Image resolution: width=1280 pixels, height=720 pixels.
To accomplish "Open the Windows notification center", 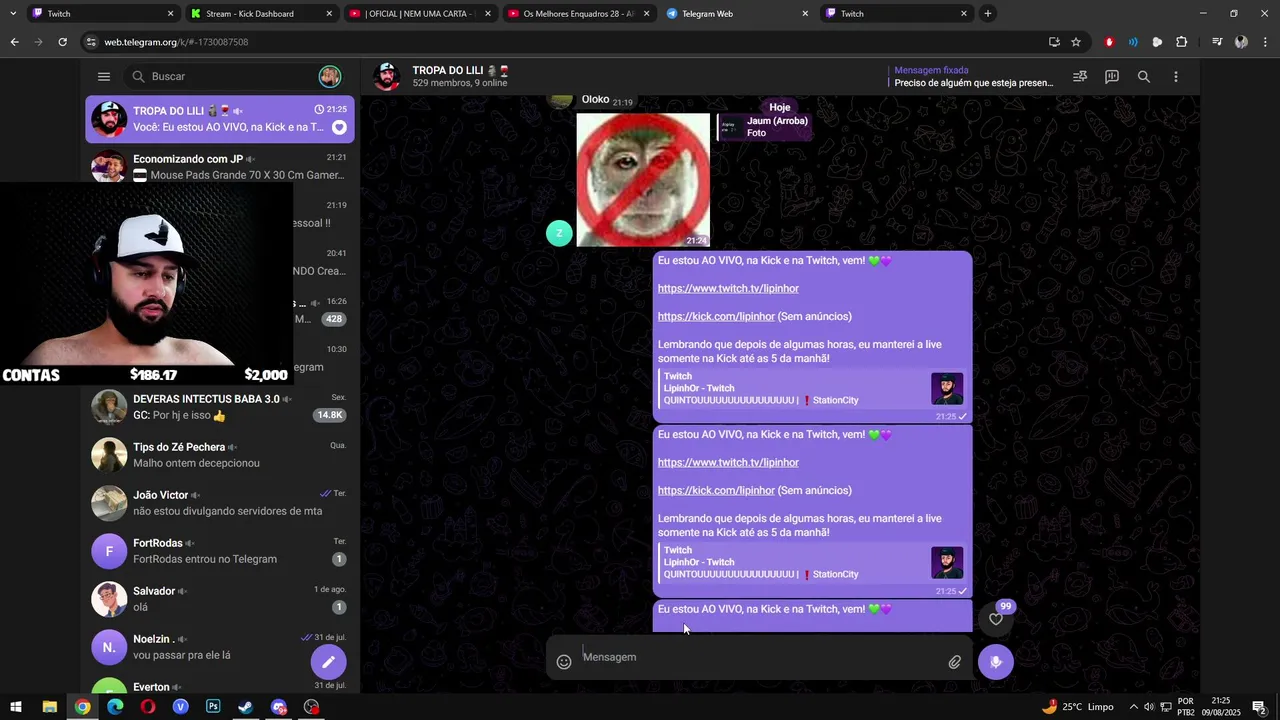I will [x=1259, y=707].
